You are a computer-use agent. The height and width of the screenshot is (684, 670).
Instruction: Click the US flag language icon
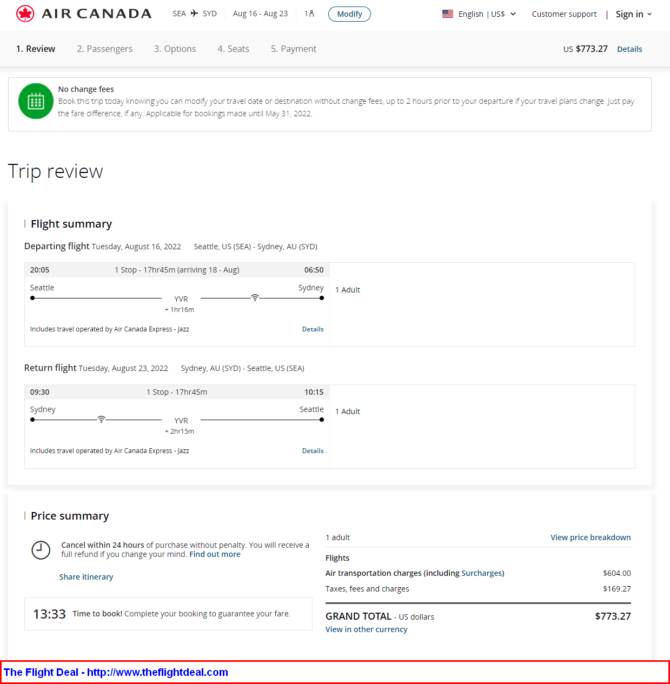tap(448, 14)
